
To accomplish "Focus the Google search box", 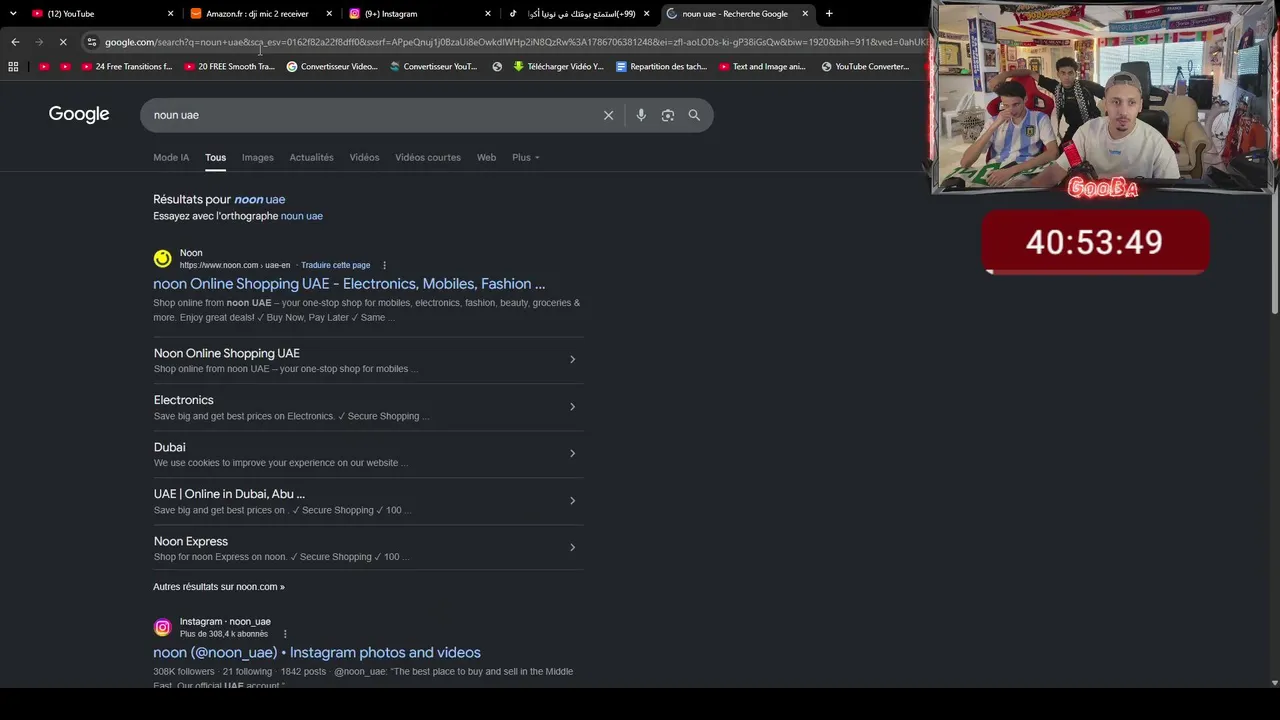I will coord(370,115).
